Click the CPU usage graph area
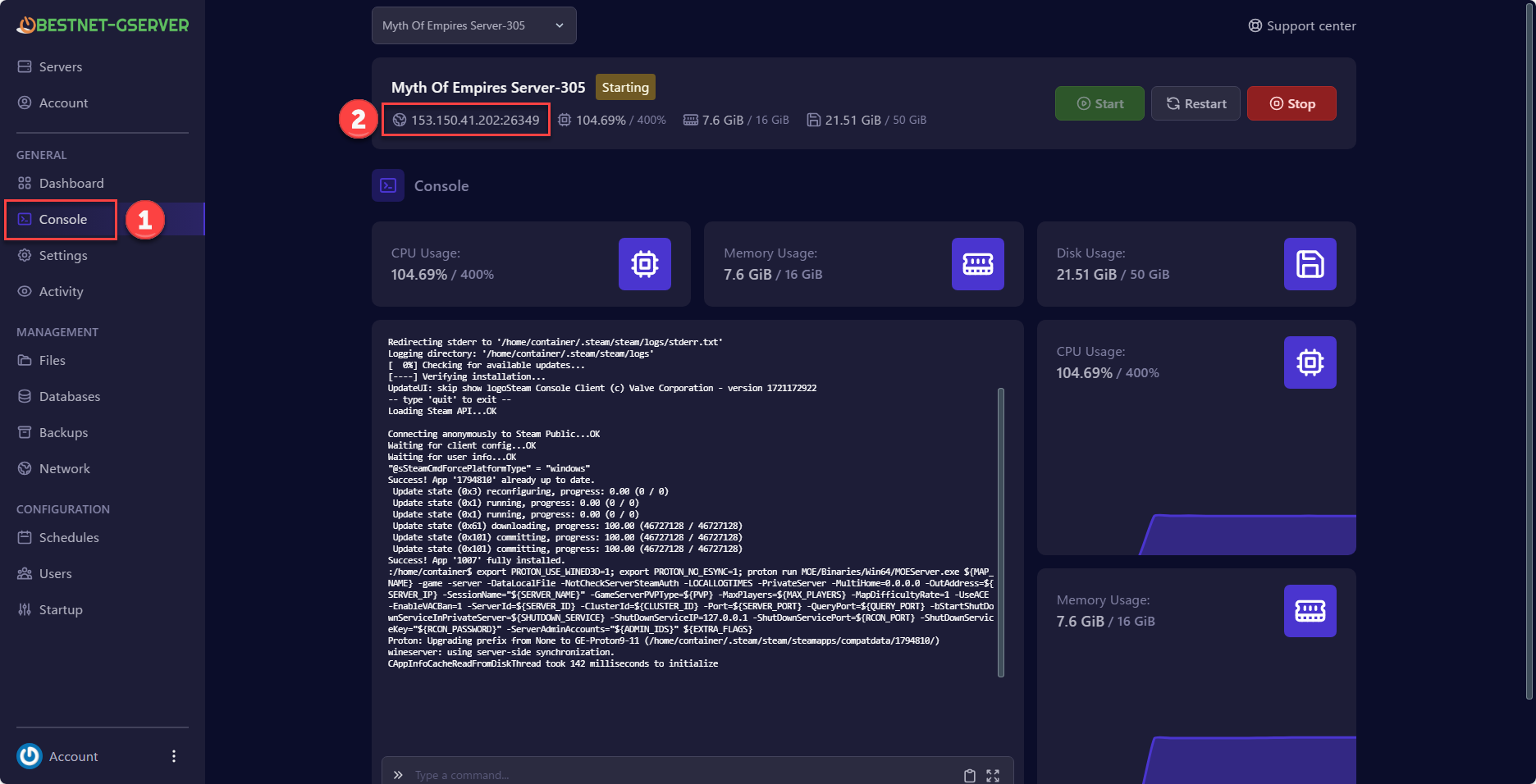The height and width of the screenshot is (784, 1536). 1248,535
